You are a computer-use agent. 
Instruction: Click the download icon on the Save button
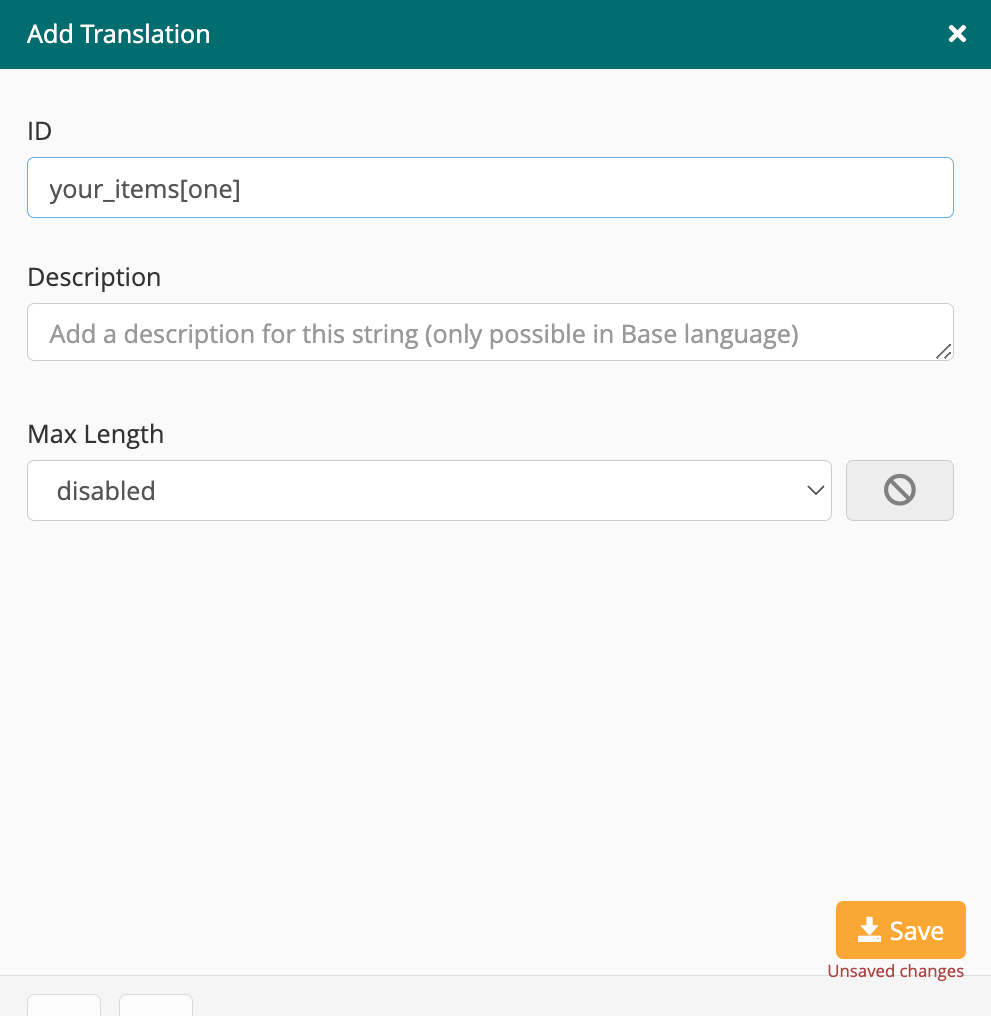pyautogui.click(x=869, y=930)
